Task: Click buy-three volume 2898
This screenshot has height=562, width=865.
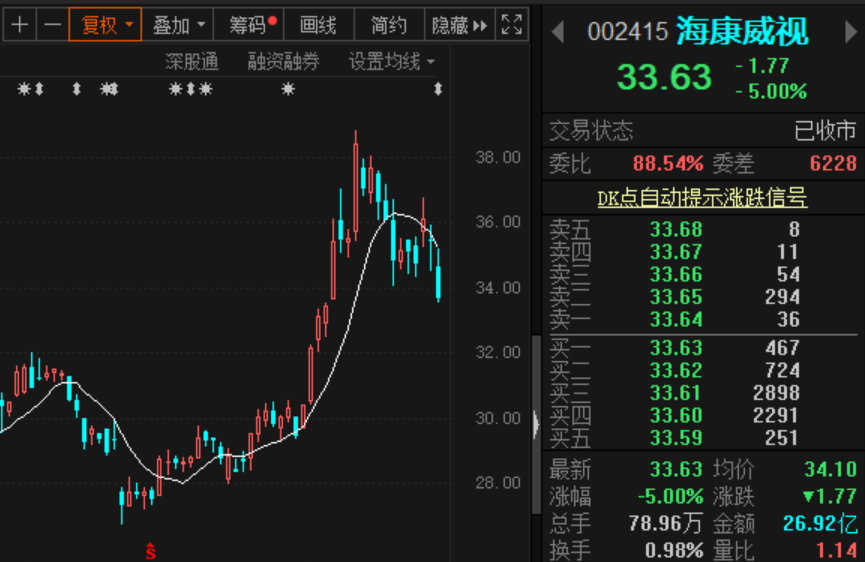Action: (x=776, y=393)
